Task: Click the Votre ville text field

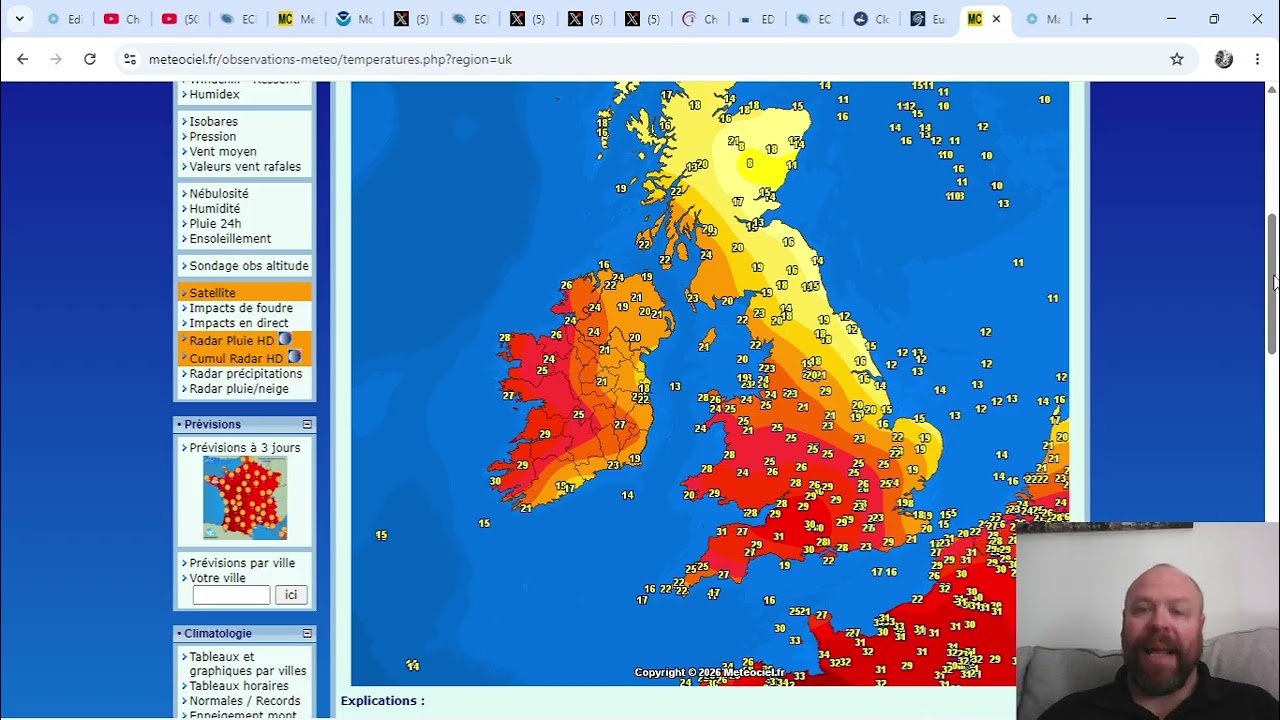Action: [231, 595]
